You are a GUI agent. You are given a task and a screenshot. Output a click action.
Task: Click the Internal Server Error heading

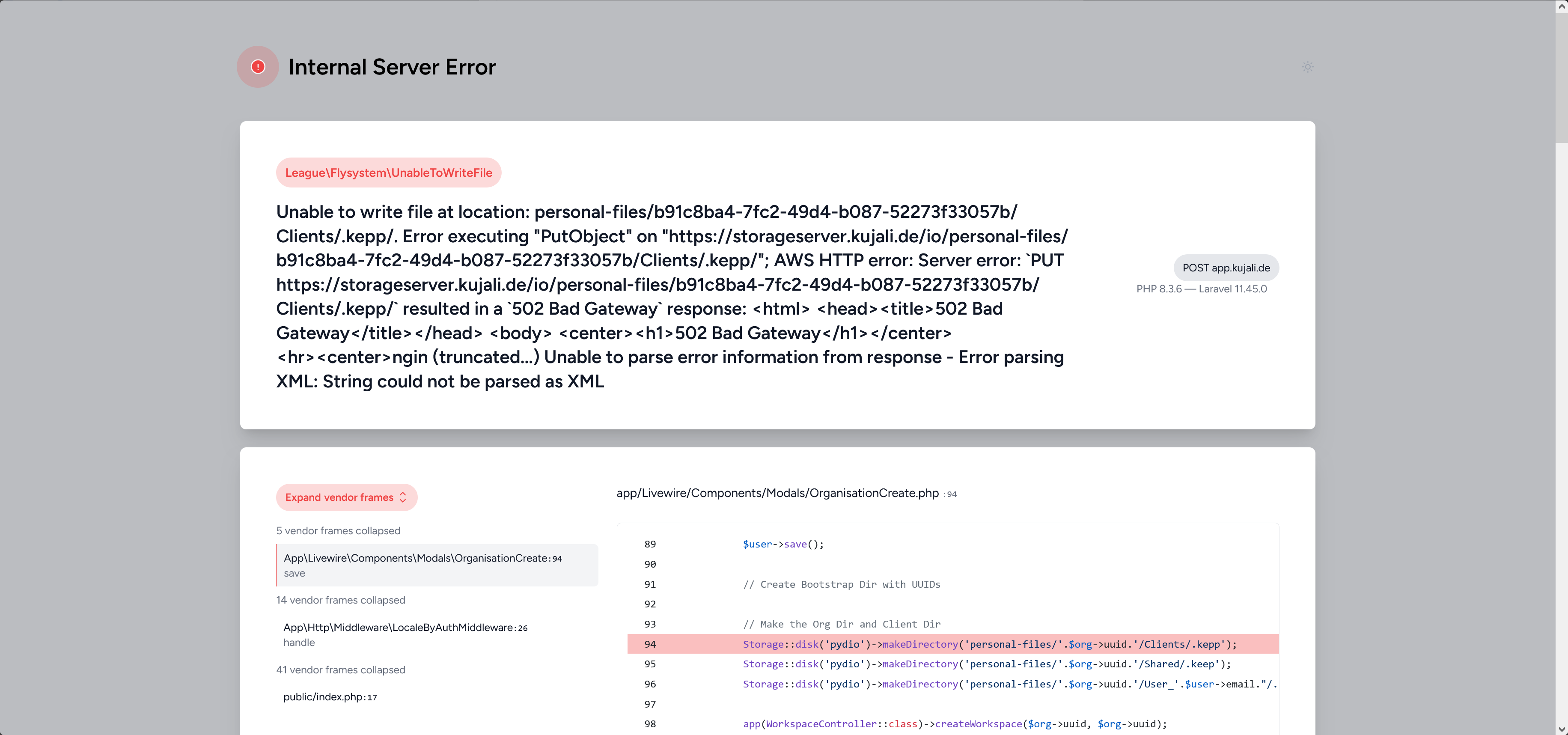392,67
